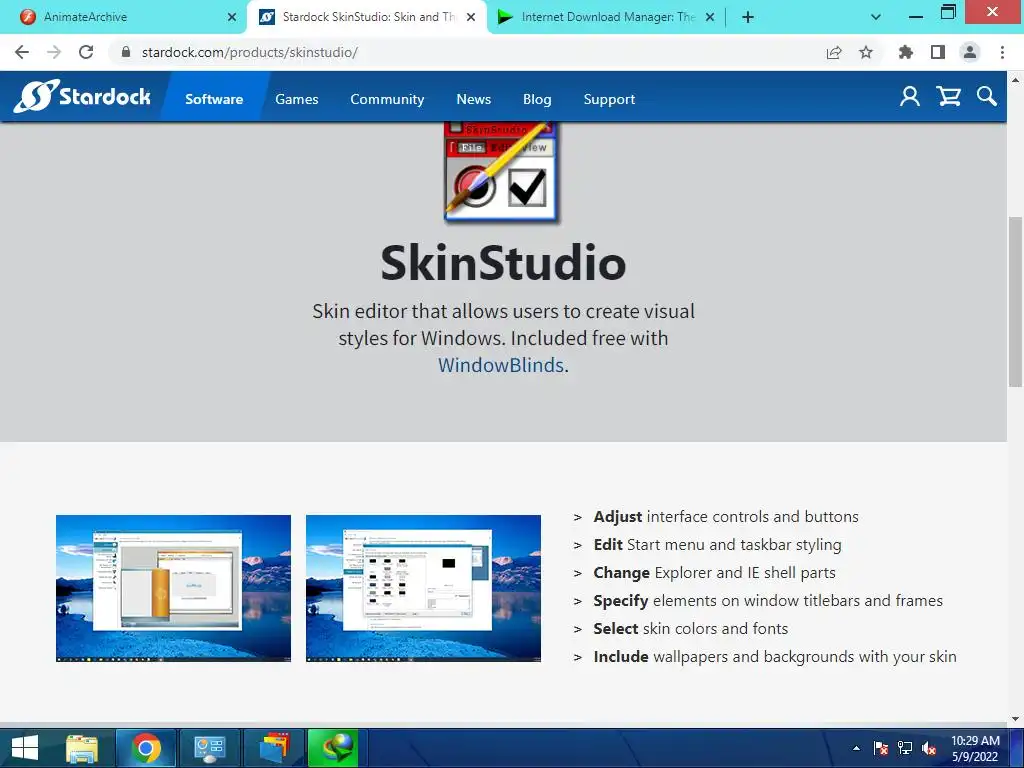The width and height of the screenshot is (1024, 768).
Task: Click 'Adjust interface controls and buttons' text
Action: 726,517
